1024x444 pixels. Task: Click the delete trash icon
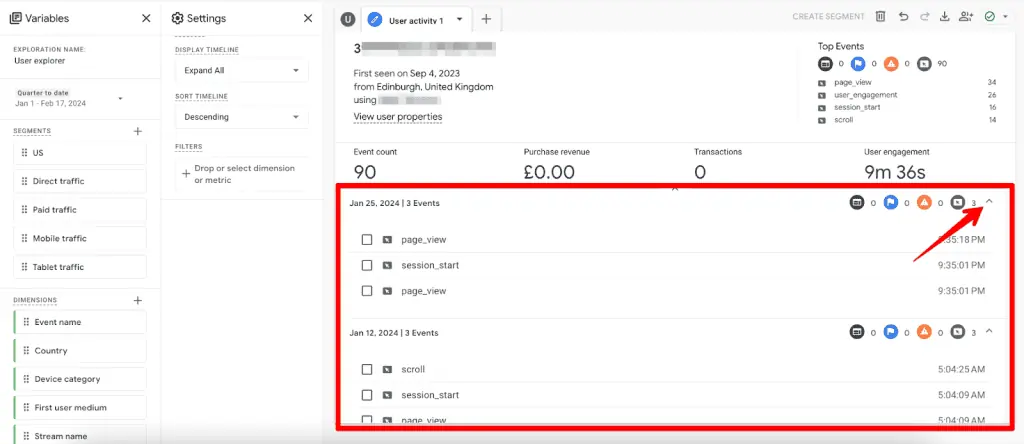881,17
